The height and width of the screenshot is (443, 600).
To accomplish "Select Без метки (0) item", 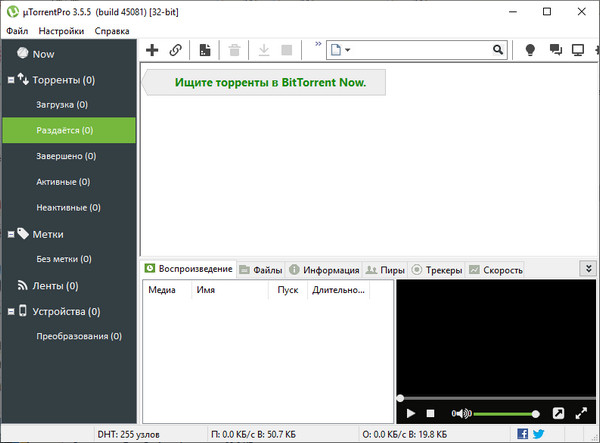I will [64, 259].
